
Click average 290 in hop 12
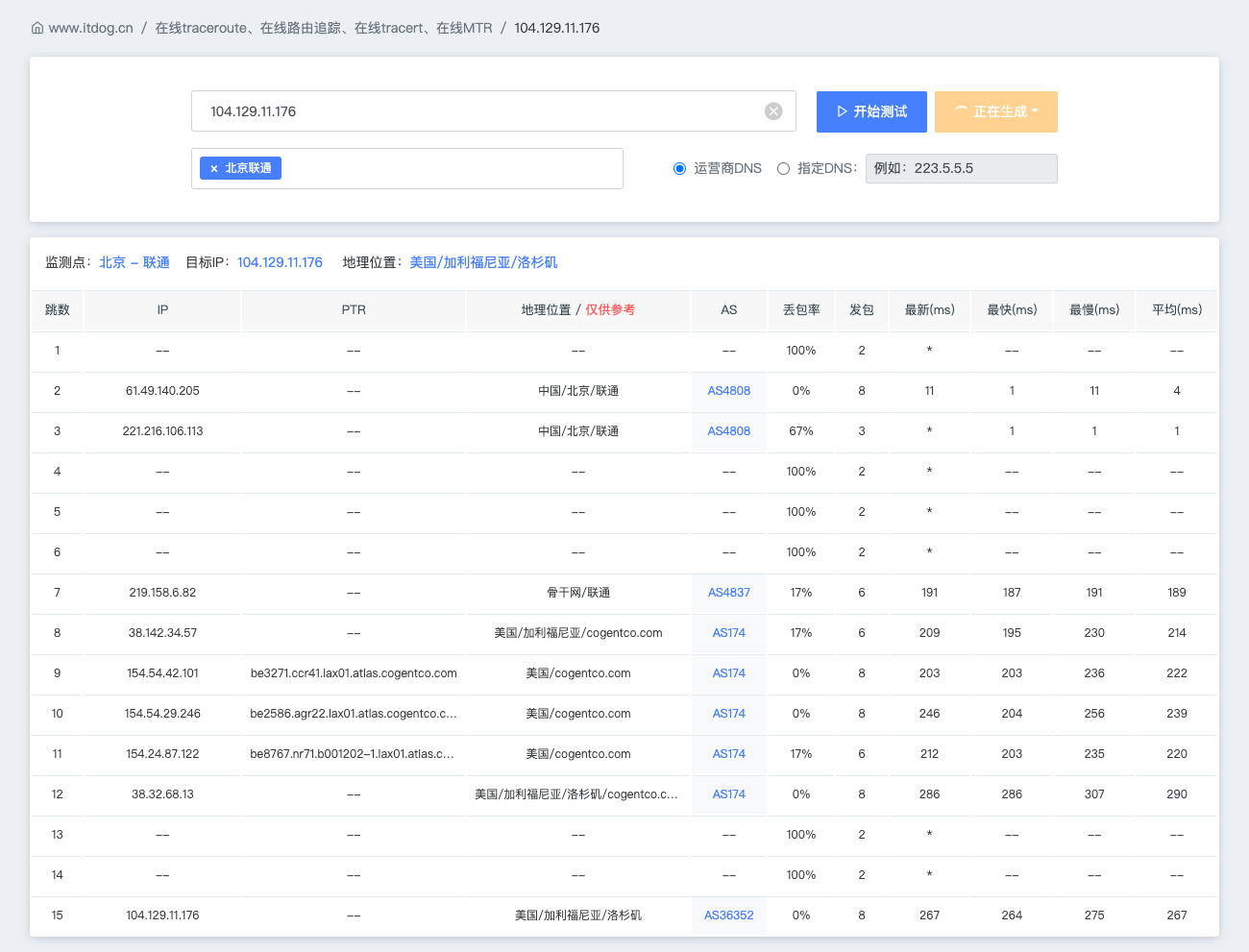tap(1177, 794)
